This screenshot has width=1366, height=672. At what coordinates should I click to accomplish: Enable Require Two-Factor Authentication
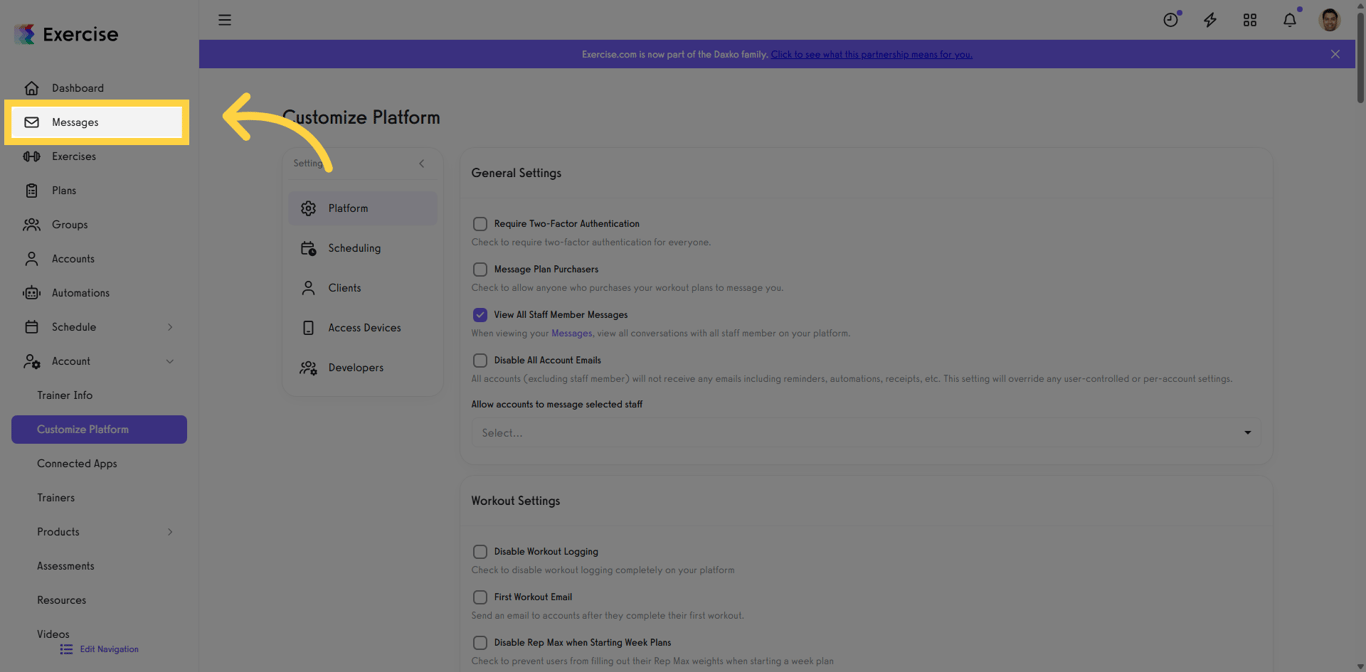pyautogui.click(x=480, y=224)
